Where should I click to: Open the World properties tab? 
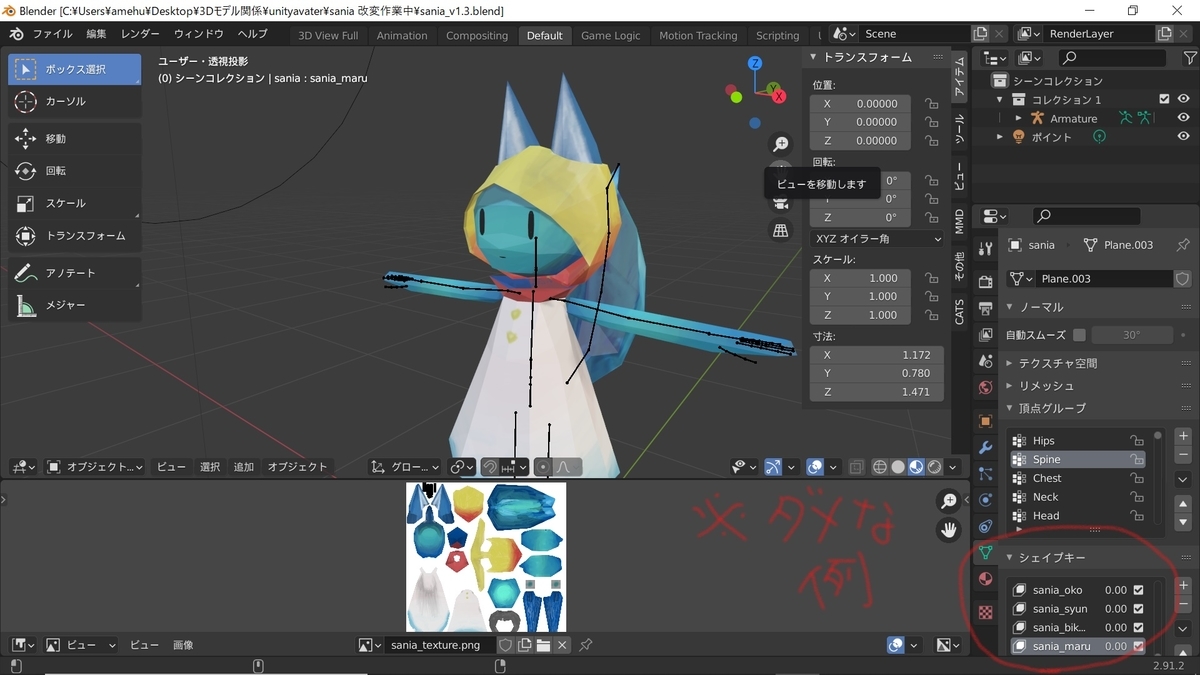pyautogui.click(x=985, y=387)
